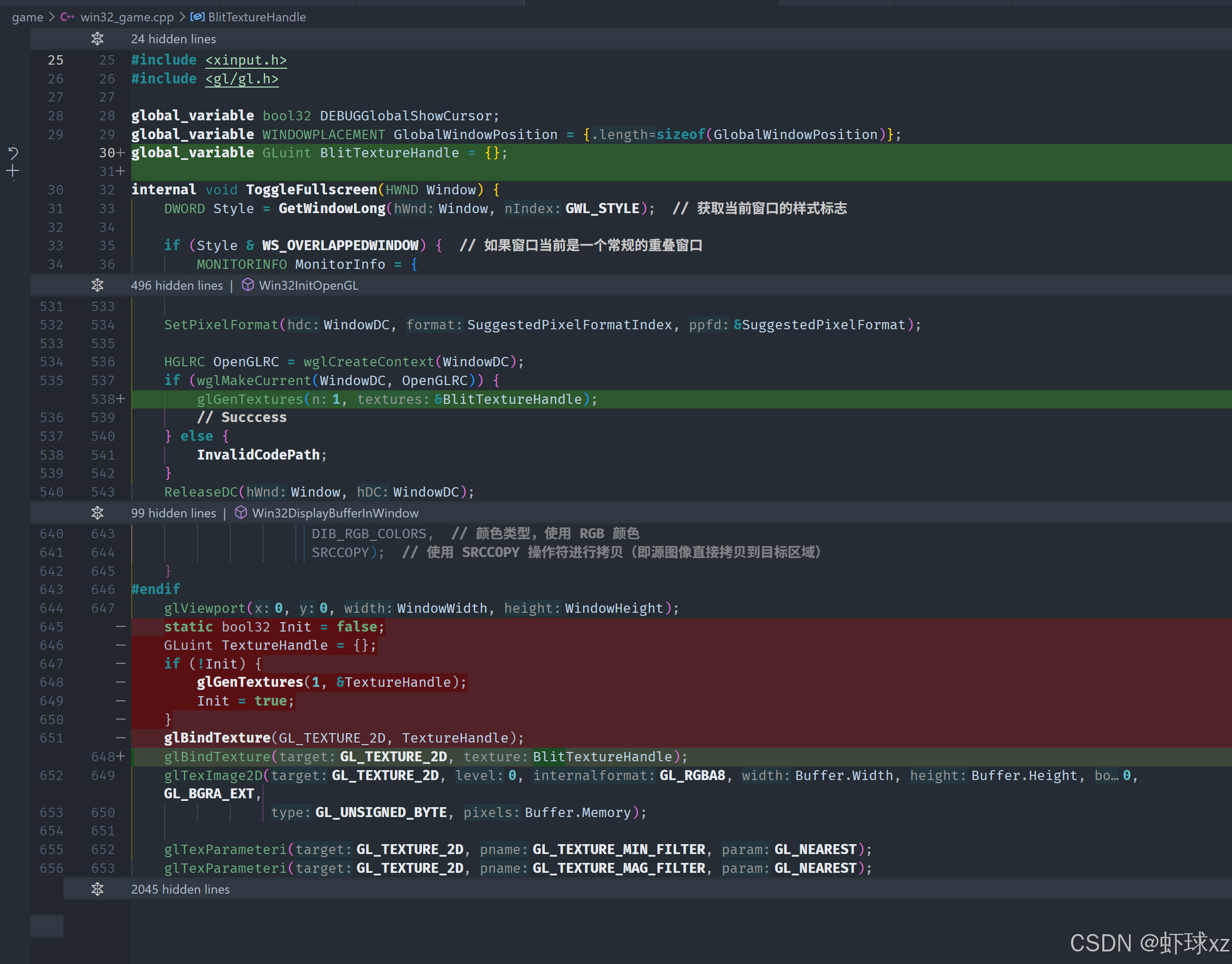Image resolution: width=1232 pixels, height=964 pixels.
Task: Expand the 496 hidden lines region
Action: (x=177, y=286)
